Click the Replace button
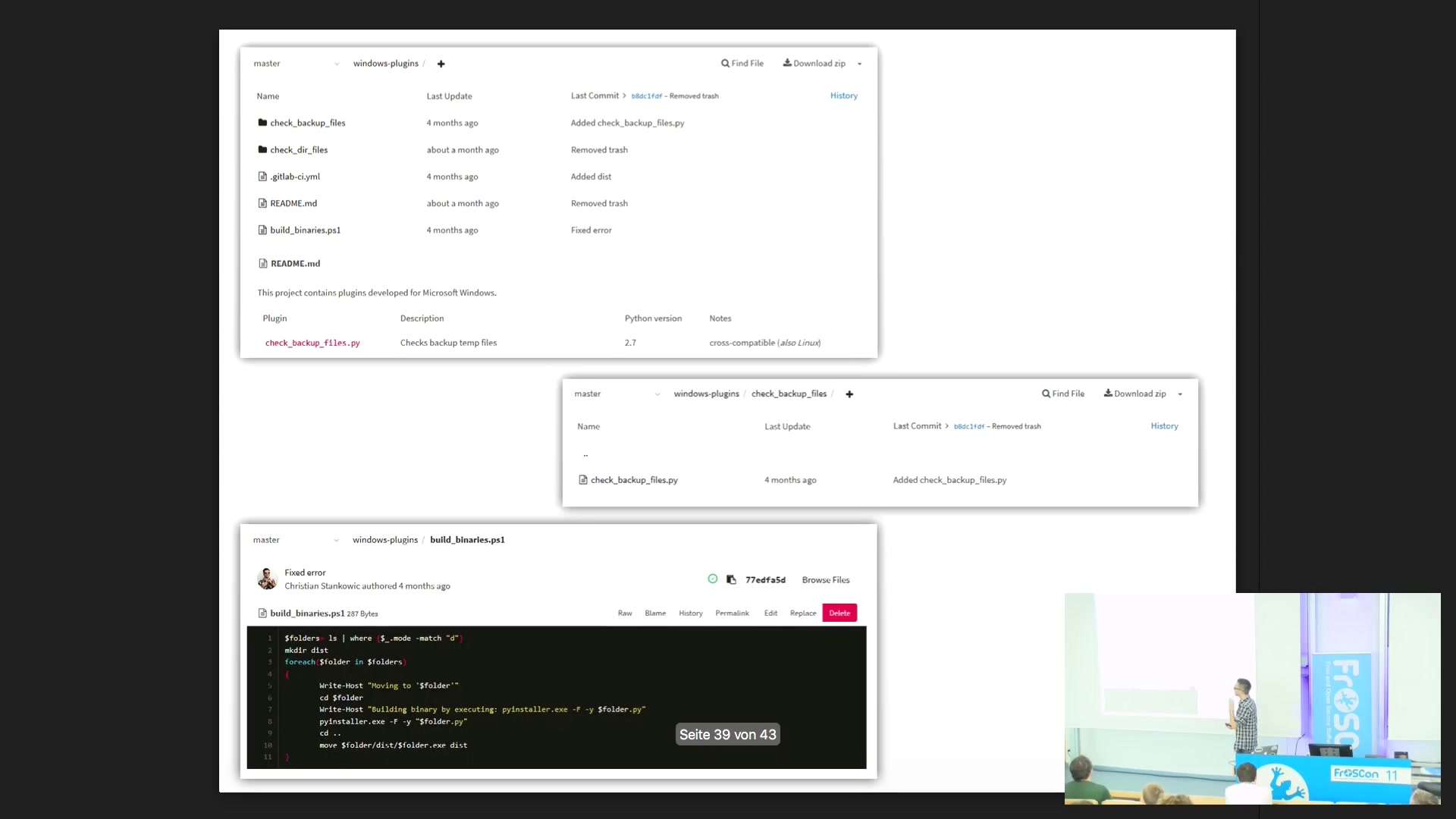1456x819 pixels. 803,613
